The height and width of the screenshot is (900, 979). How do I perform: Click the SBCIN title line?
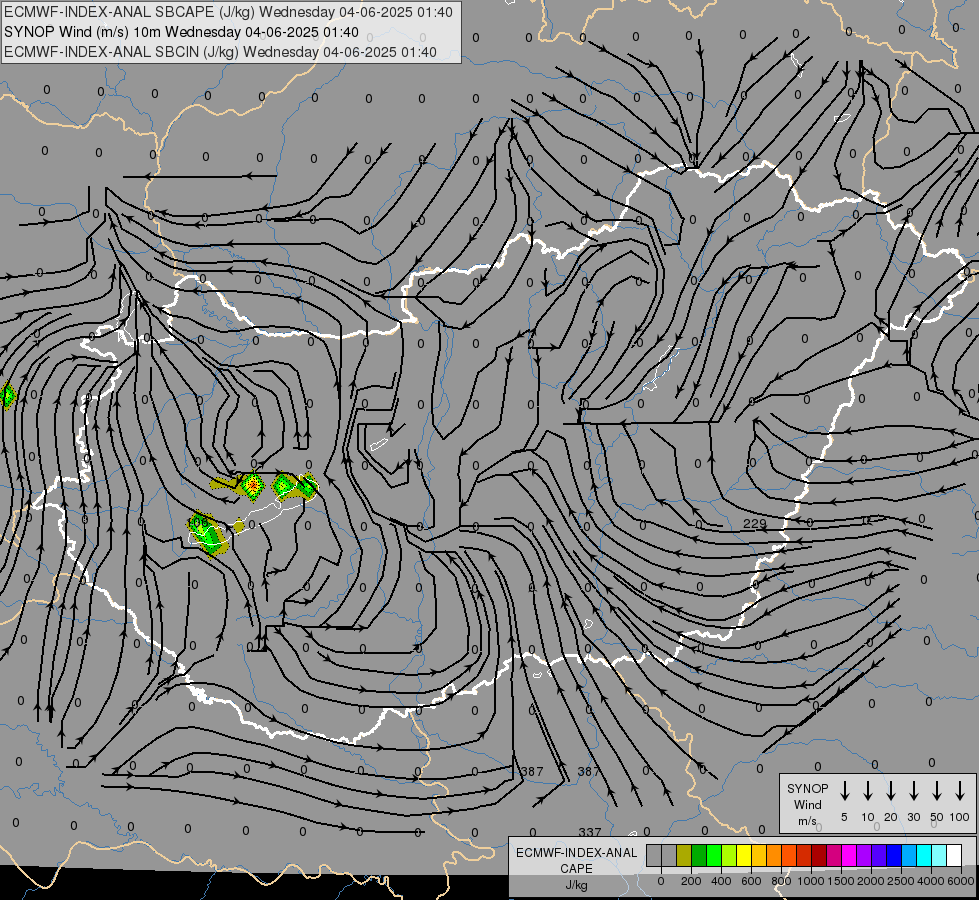pos(220,52)
